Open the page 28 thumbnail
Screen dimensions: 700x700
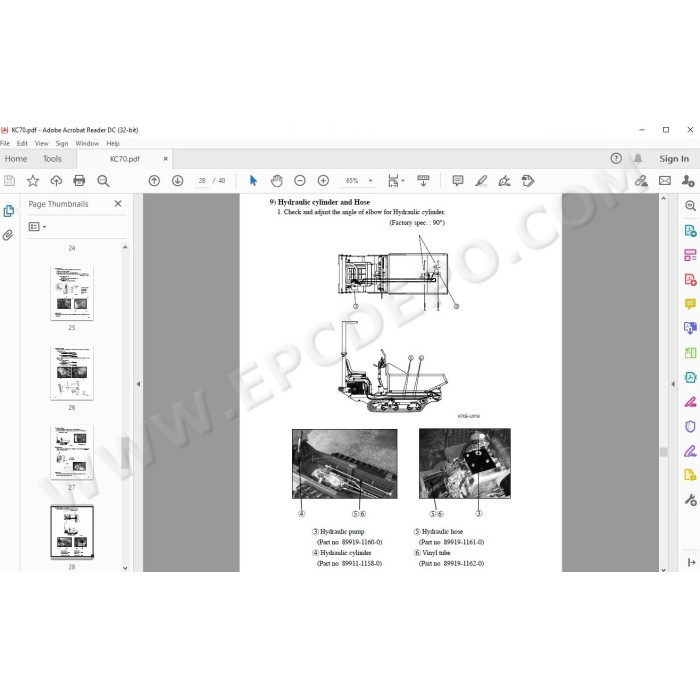72,532
